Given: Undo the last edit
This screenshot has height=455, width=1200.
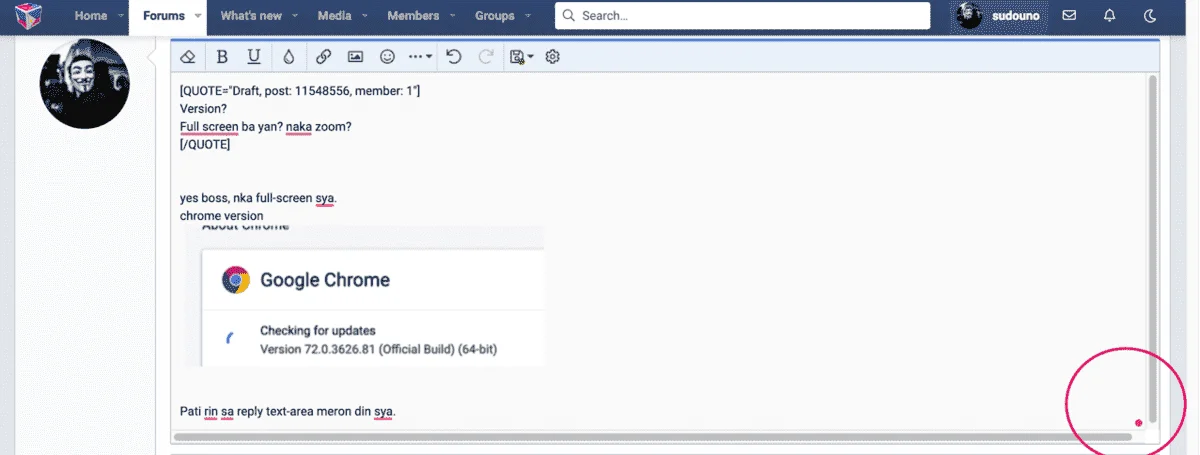Looking at the screenshot, I should pos(454,57).
